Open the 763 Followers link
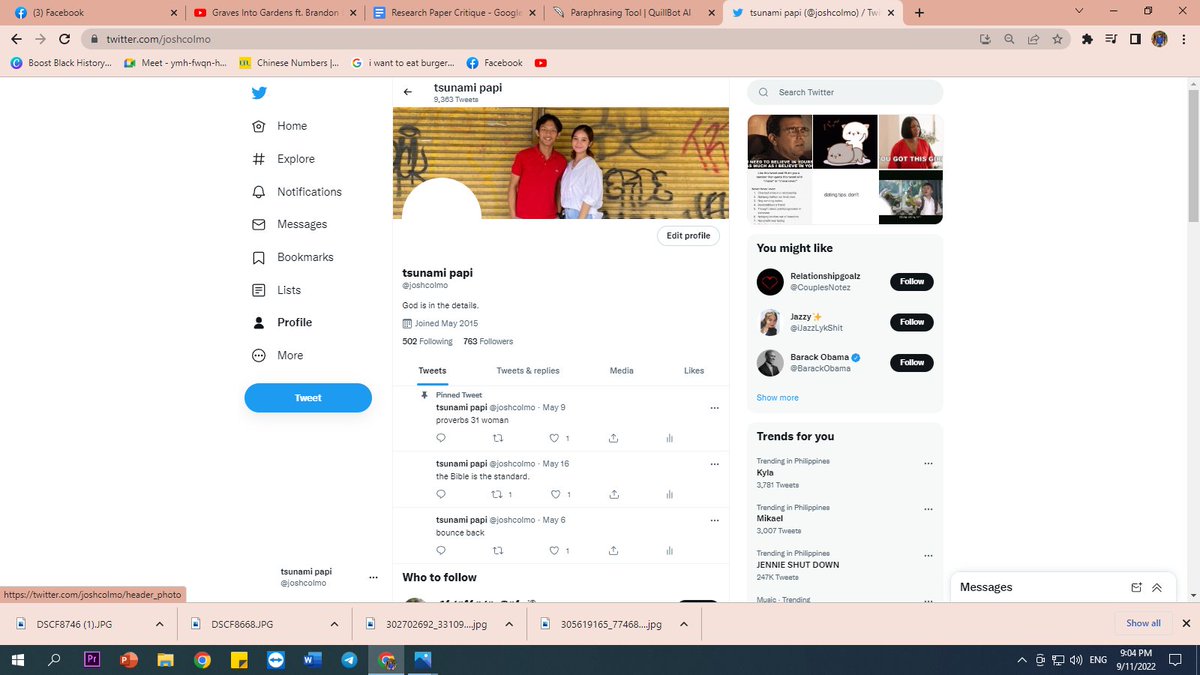1200x675 pixels. (x=488, y=341)
